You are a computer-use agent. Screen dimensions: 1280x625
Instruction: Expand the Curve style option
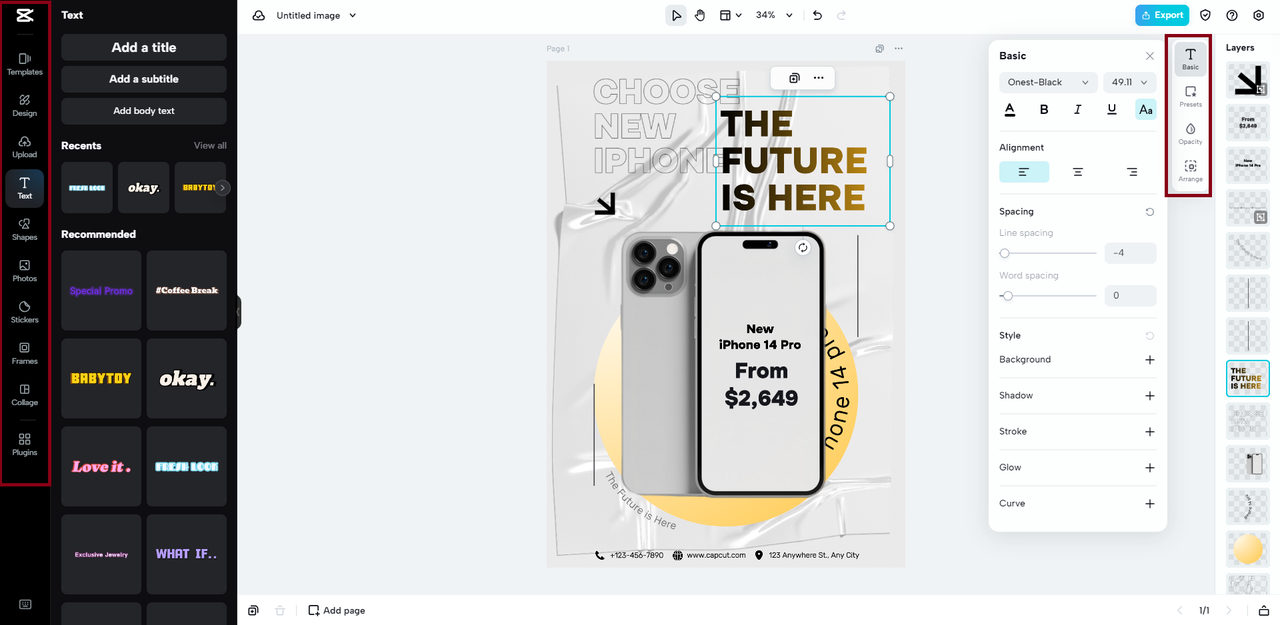click(1149, 504)
